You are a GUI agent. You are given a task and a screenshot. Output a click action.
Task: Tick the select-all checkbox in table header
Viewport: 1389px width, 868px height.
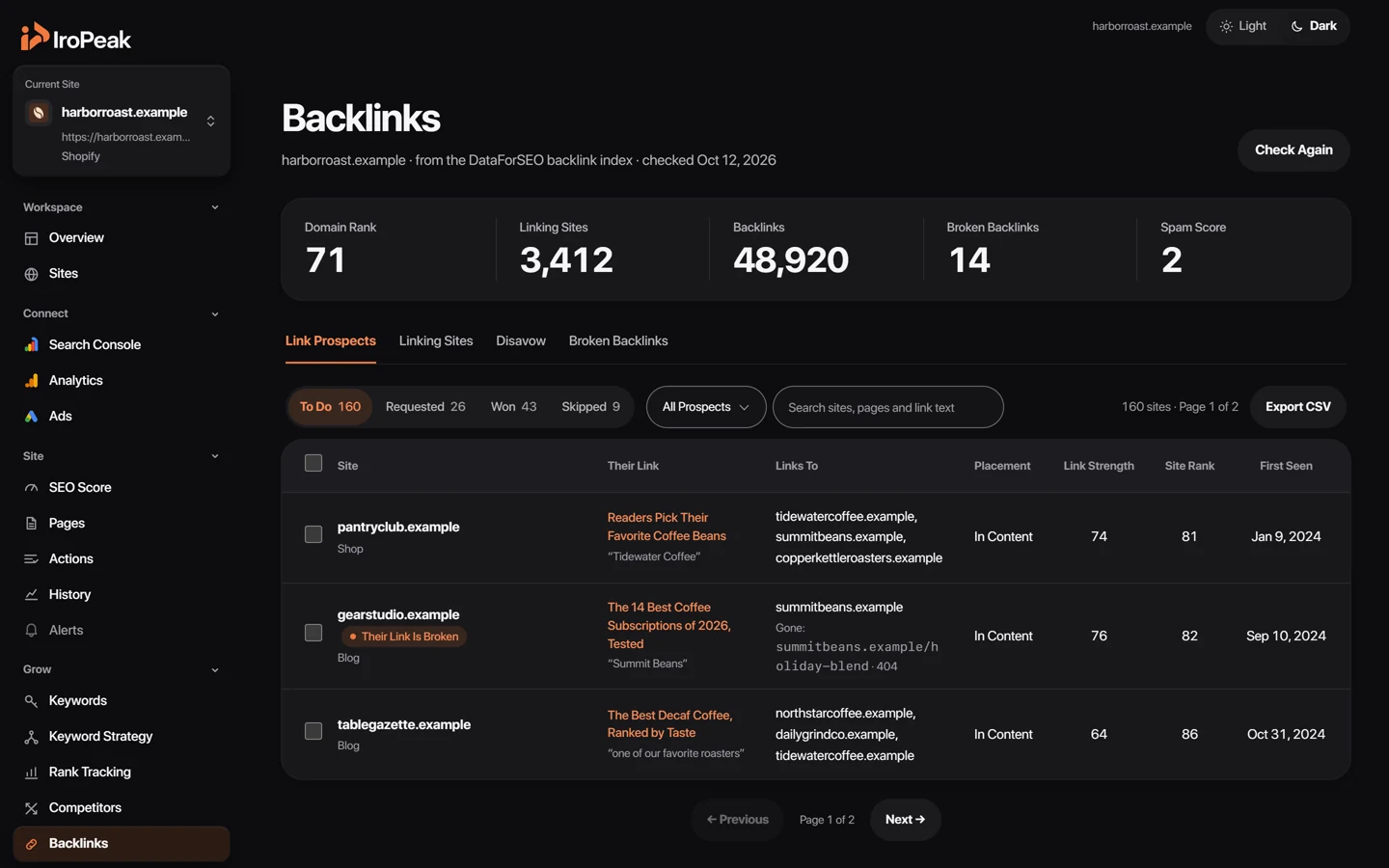pos(313,463)
